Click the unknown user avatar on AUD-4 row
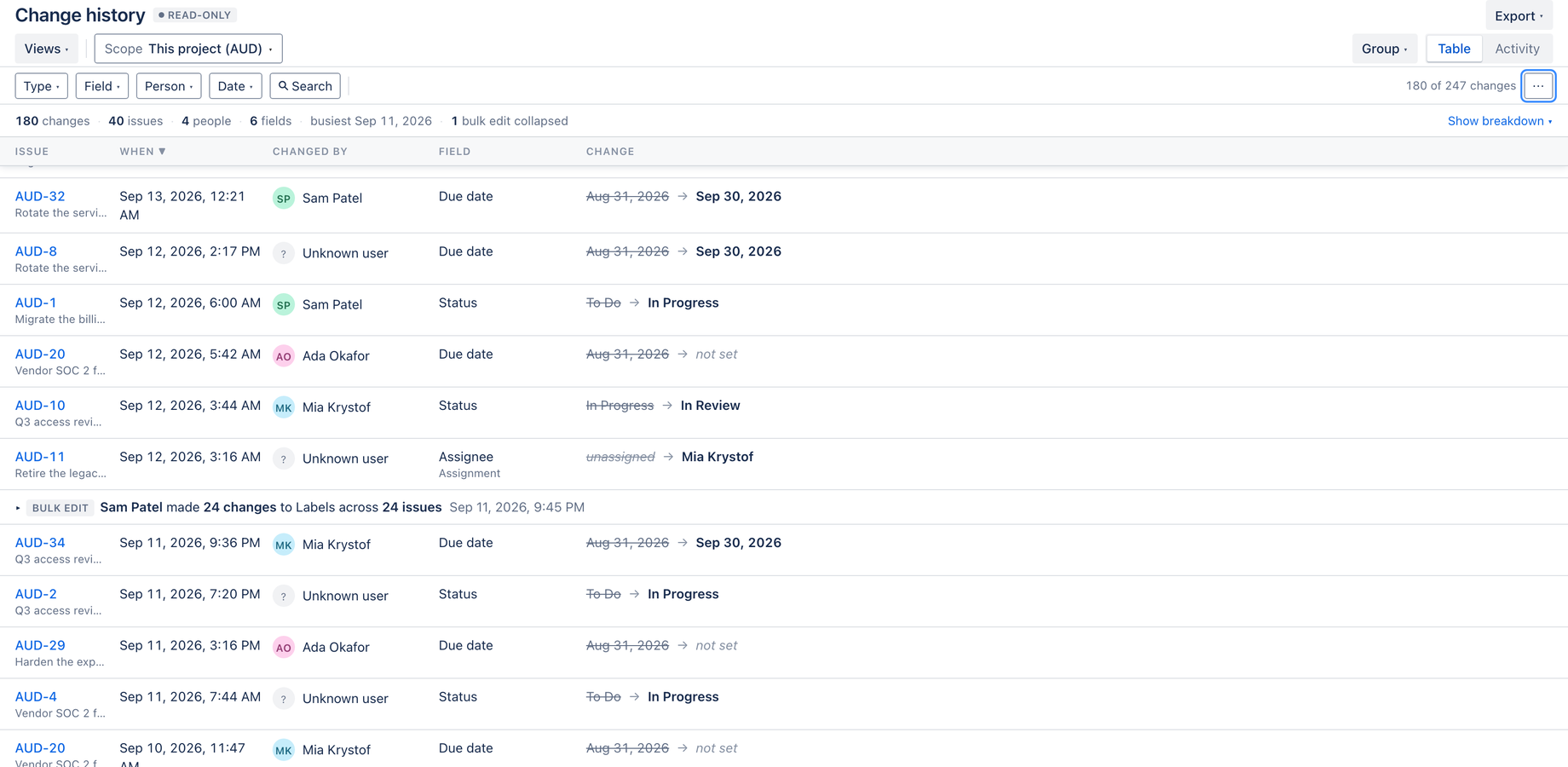Viewport: 1568px width, 767px height. 284,699
